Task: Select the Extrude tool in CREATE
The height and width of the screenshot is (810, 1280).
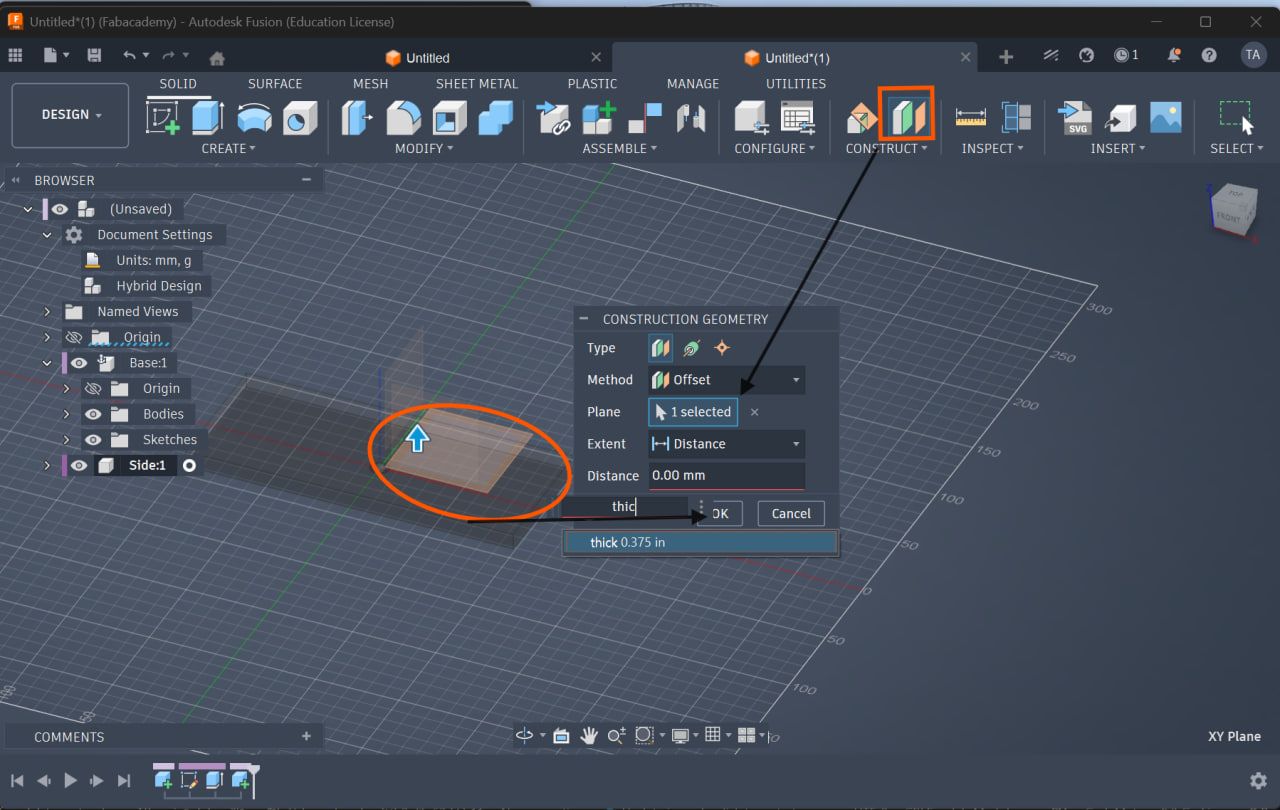Action: pyautogui.click(x=208, y=118)
